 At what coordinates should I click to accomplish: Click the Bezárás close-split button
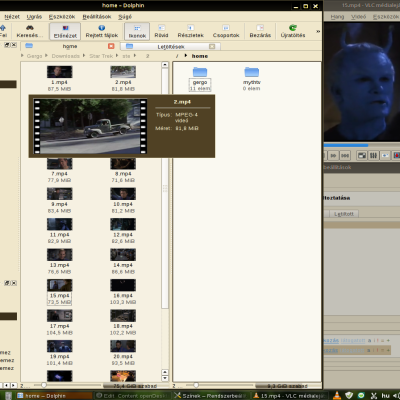point(260,31)
